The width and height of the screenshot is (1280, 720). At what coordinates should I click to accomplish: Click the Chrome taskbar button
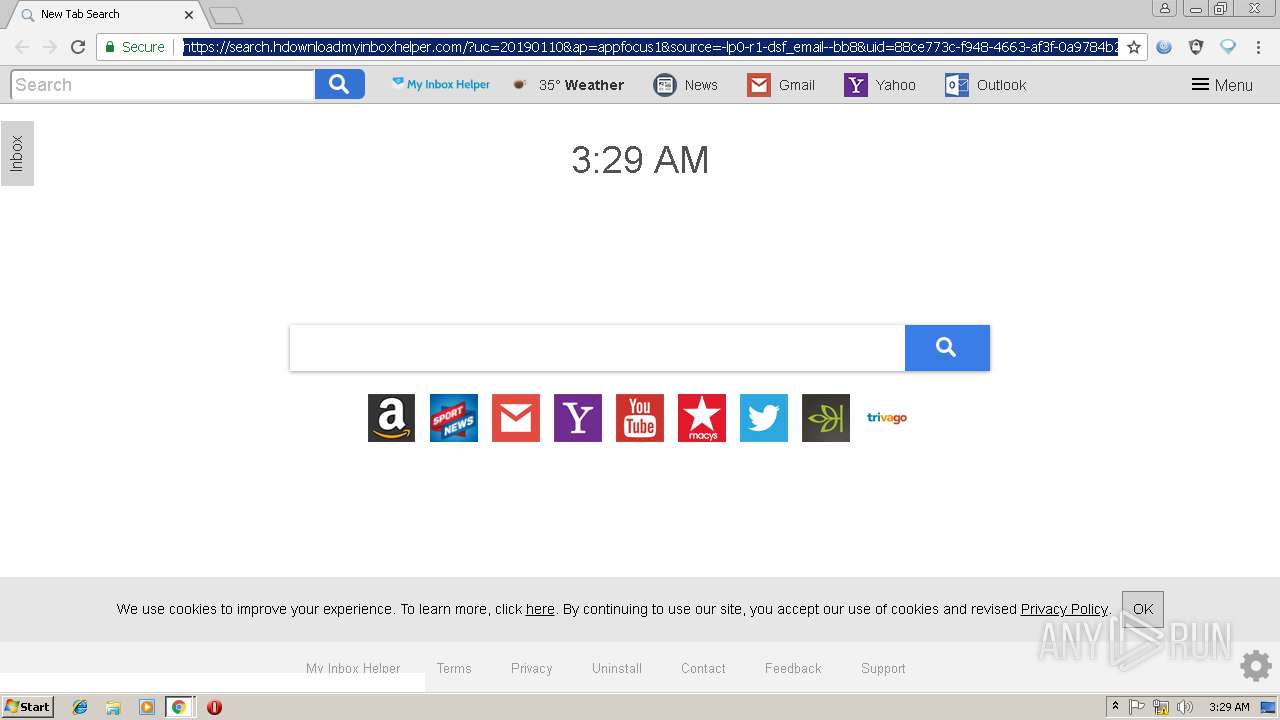(x=178, y=707)
